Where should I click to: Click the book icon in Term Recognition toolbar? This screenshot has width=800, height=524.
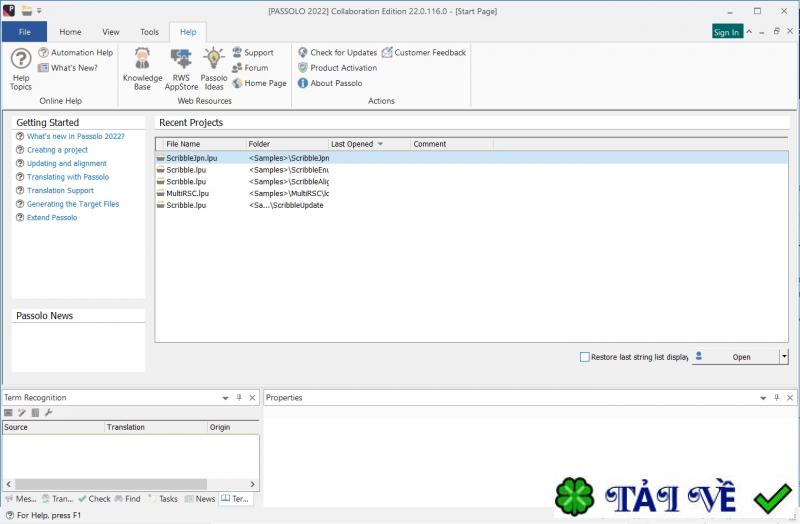pyautogui.click(x=35, y=413)
